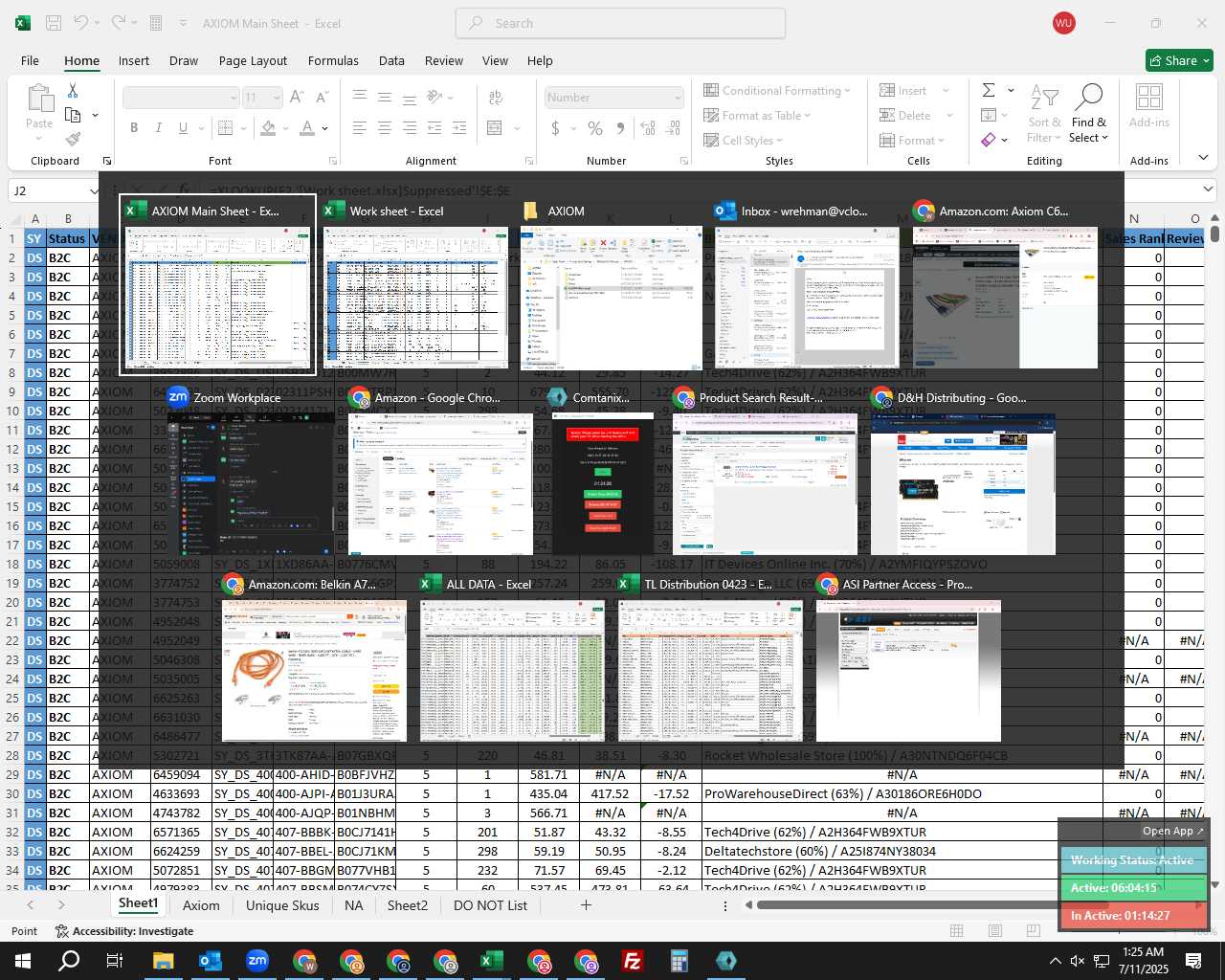
Task: Toggle Top Align for cells
Action: point(360,97)
